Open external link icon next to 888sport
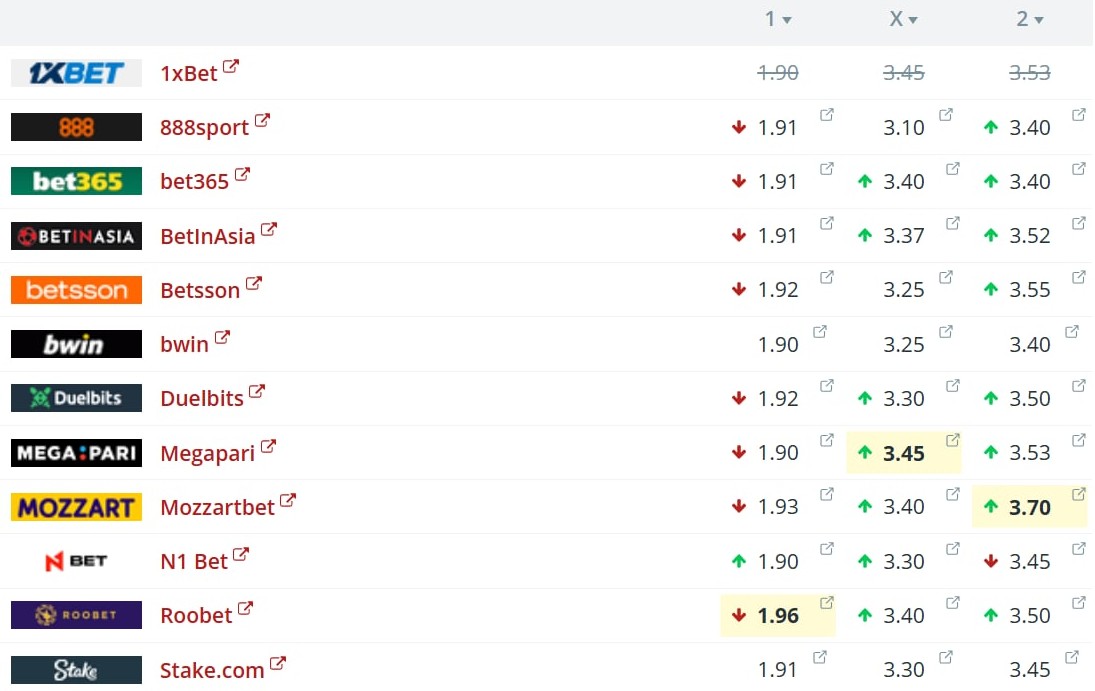The height and width of the screenshot is (691, 1095). pos(262,121)
